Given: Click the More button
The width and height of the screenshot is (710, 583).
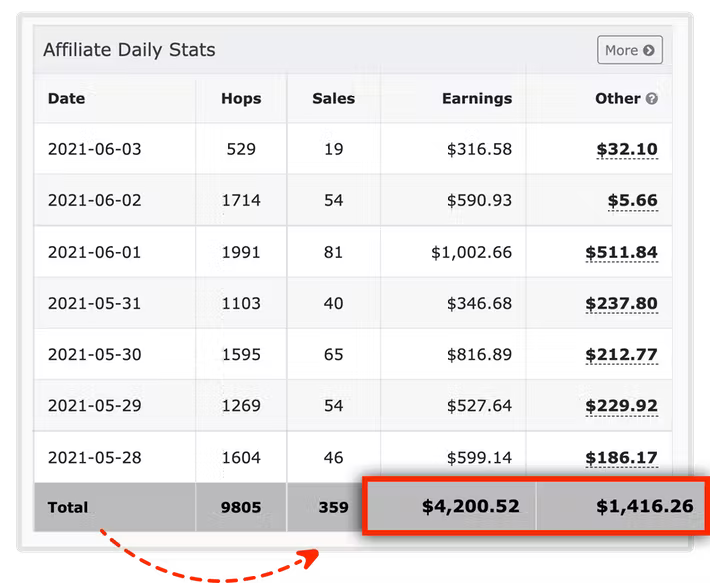Looking at the screenshot, I should (629, 50).
